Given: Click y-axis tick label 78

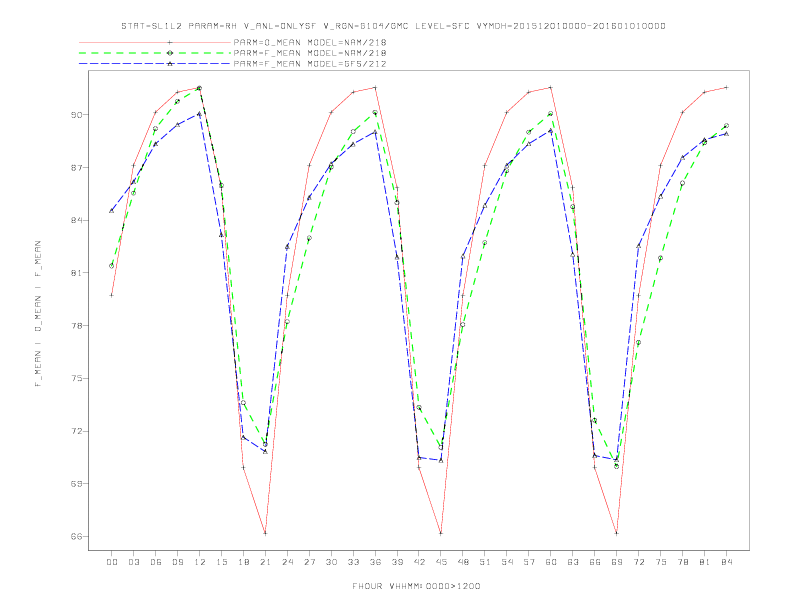Looking at the screenshot, I should 76,326.
